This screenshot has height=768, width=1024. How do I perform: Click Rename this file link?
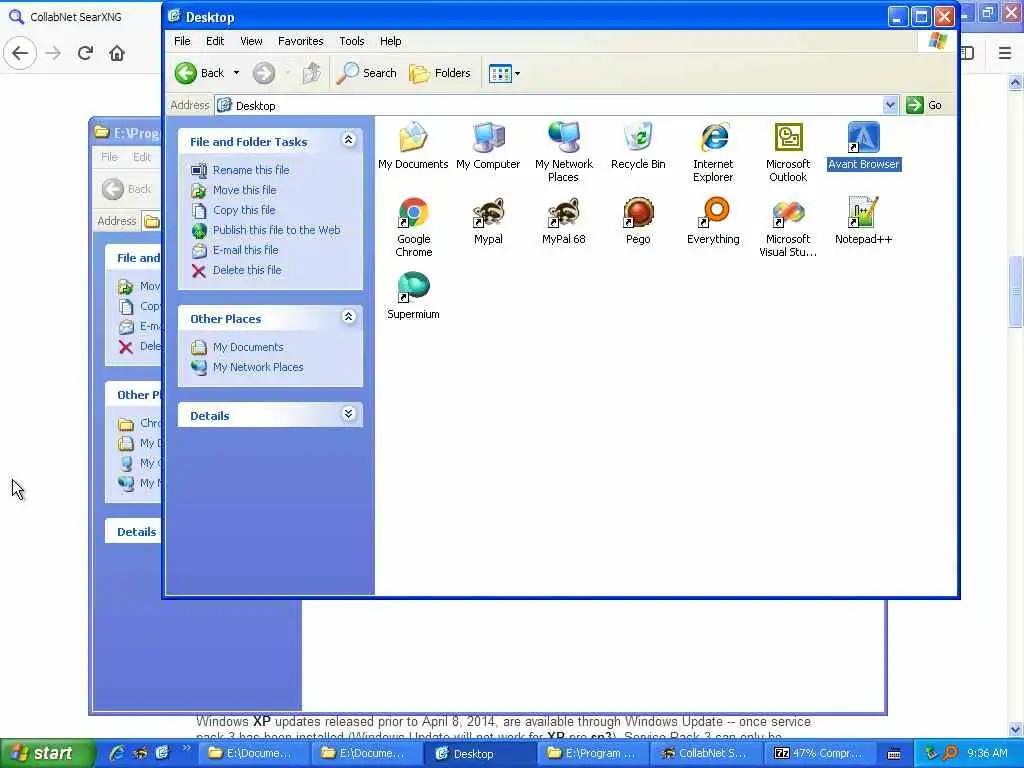tap(251, 170)
